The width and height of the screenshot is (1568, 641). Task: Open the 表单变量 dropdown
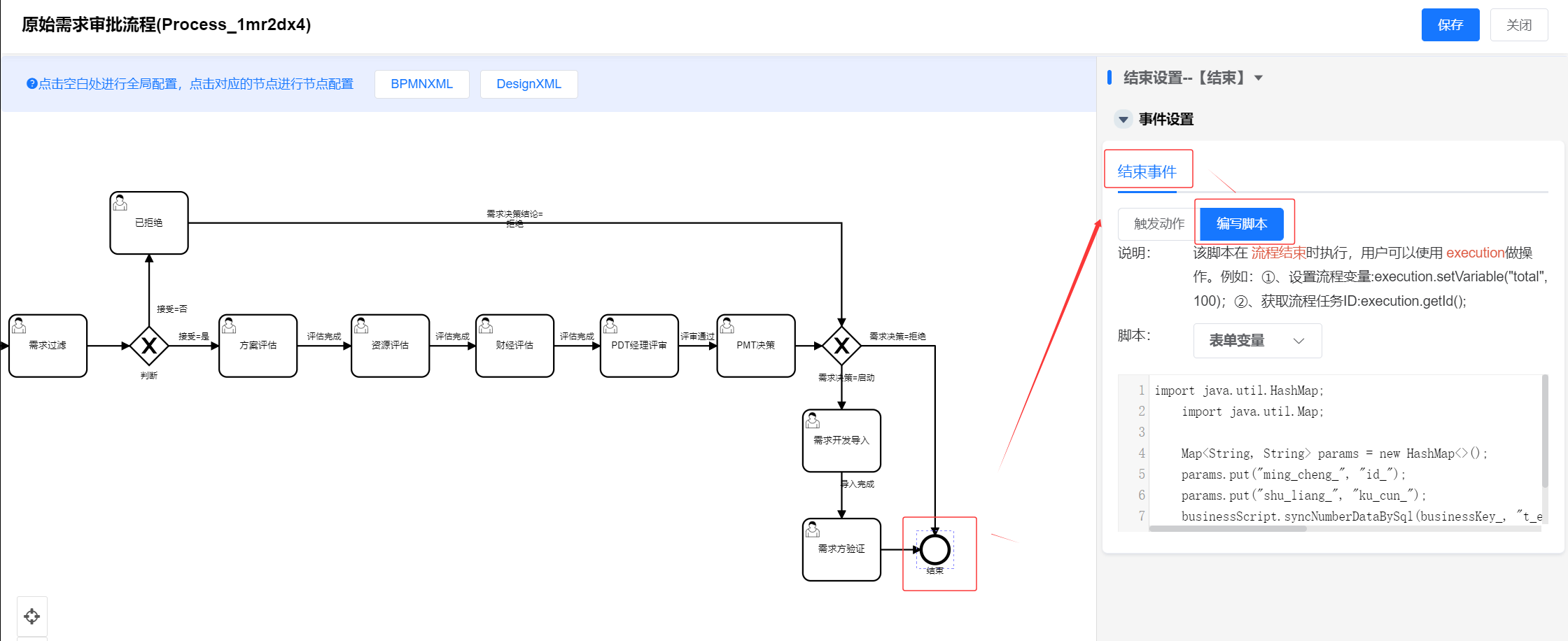point(1257,341)
